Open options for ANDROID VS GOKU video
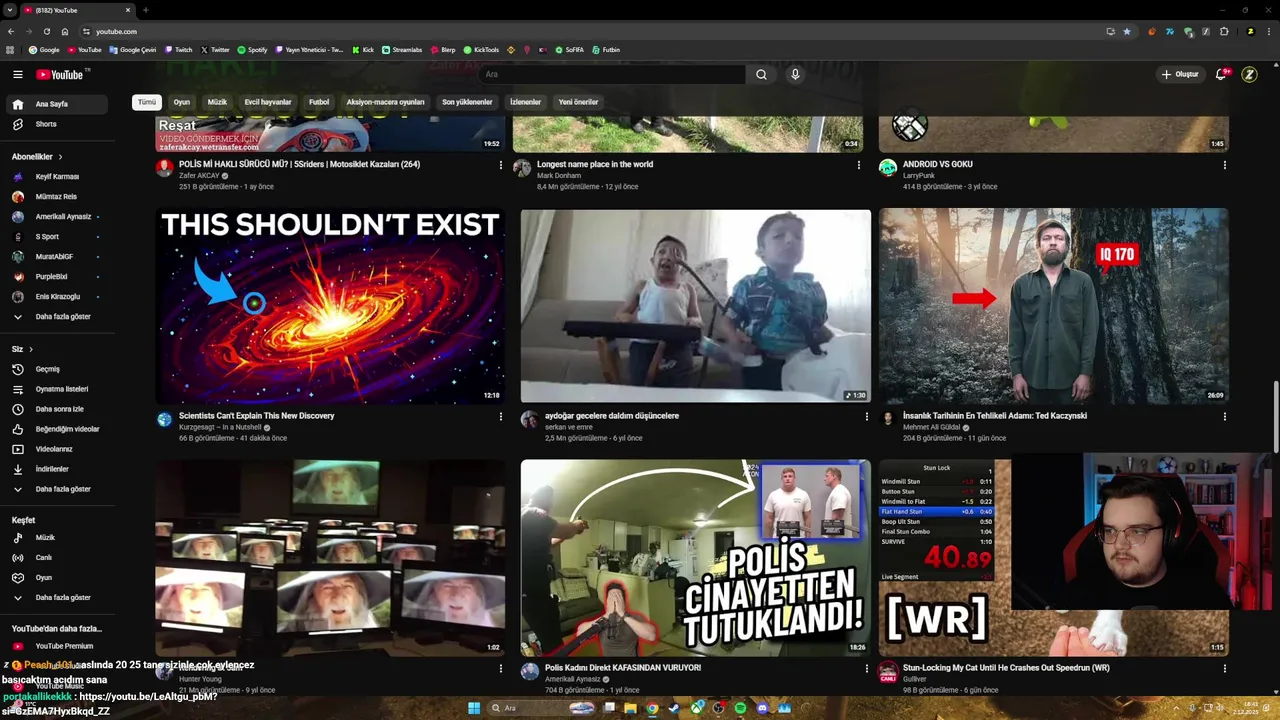The height and width of the screenshot is (720, 1280). pyautogui.click(x=1225, y=165)
